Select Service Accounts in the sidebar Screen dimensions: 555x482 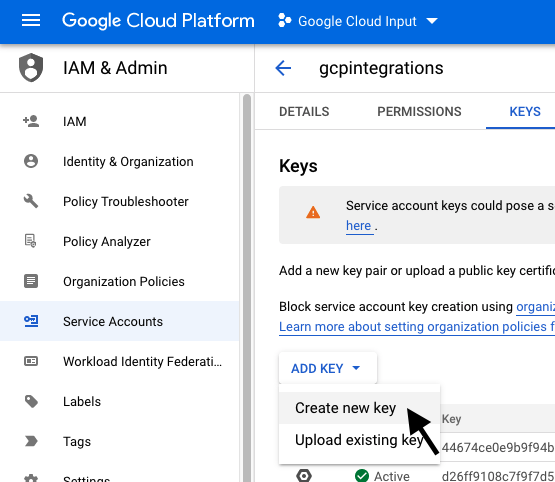[120, 321]
